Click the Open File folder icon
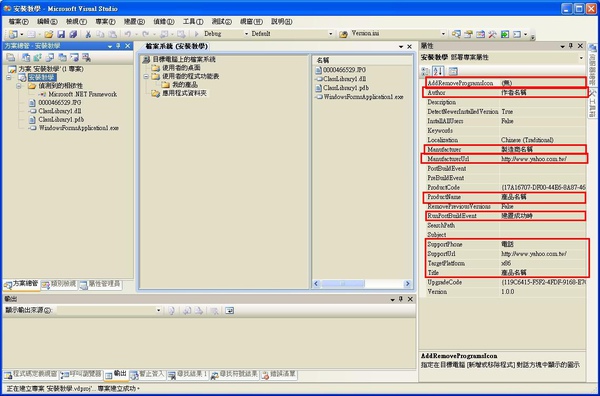The height and width of the screenshot is (396, 600). (x=49, y=34)
